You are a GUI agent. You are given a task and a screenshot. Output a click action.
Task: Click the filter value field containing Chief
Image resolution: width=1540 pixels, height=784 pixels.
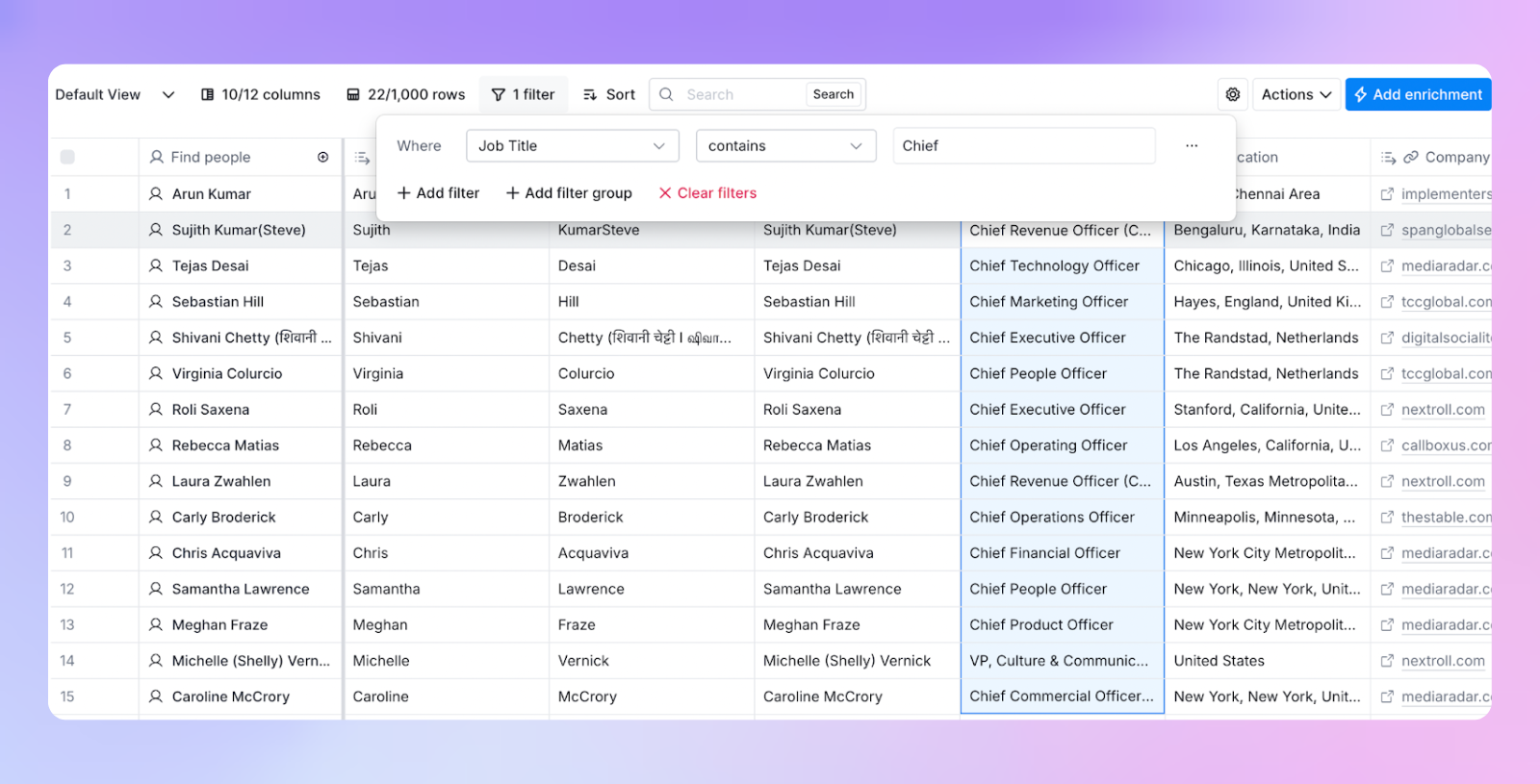1024,145
